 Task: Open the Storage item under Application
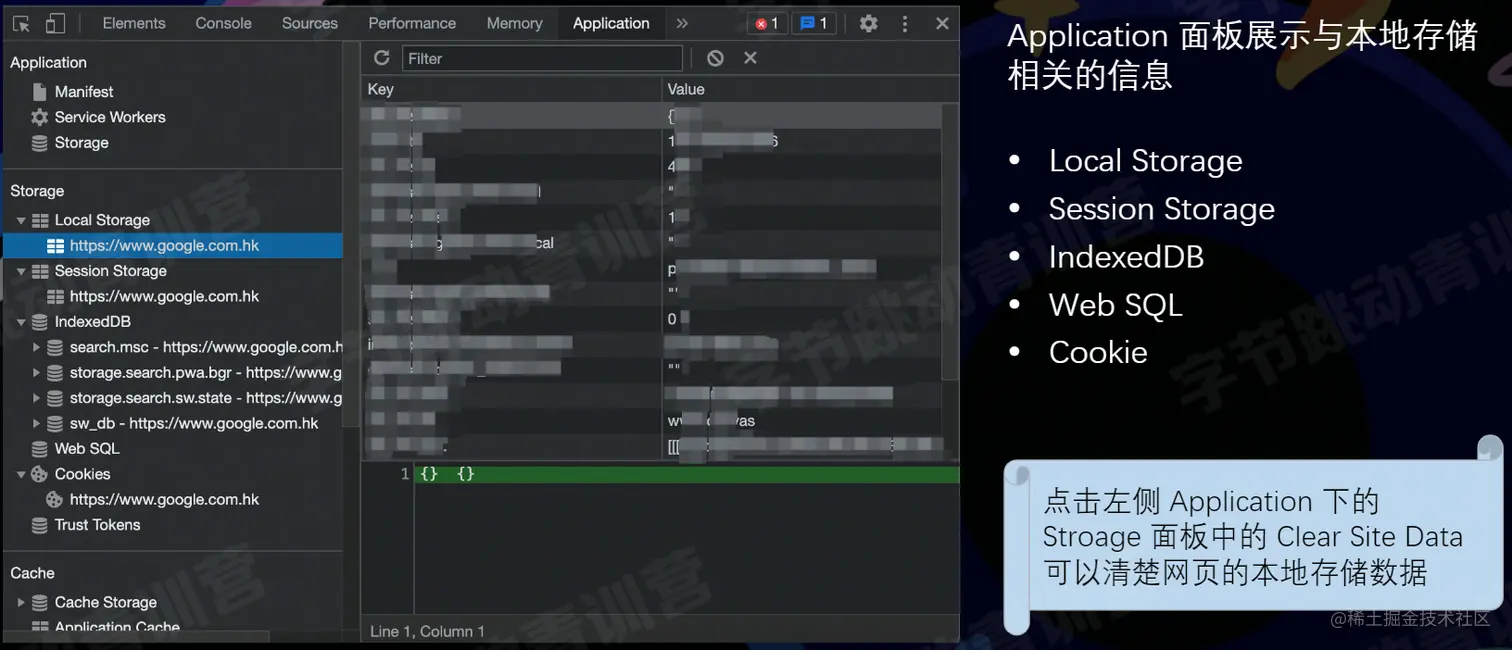[x=81, y=143]
